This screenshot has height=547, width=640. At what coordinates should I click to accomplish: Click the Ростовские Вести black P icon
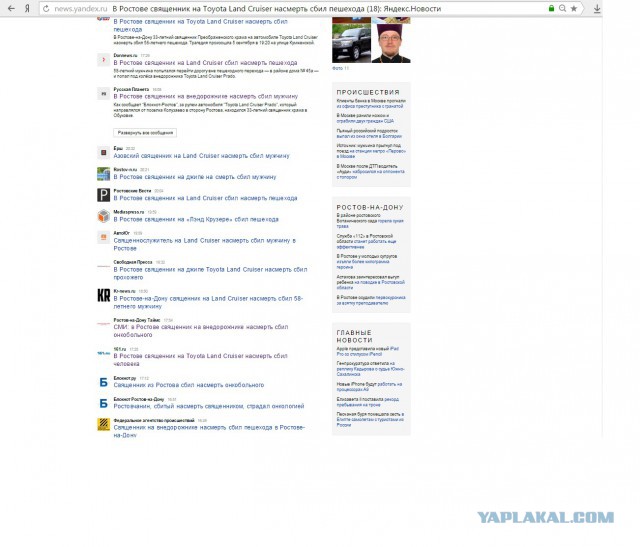103,195
